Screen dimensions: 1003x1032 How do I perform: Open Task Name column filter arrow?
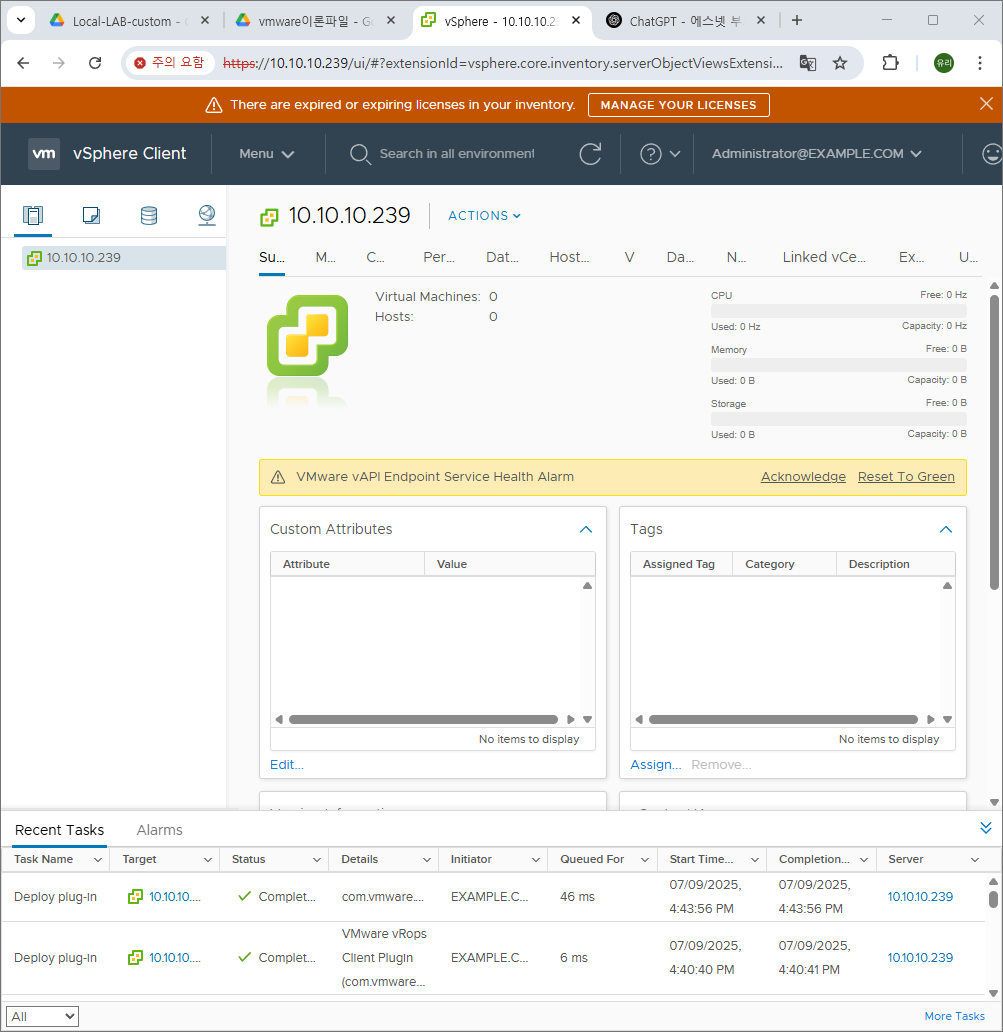(98, 860)
